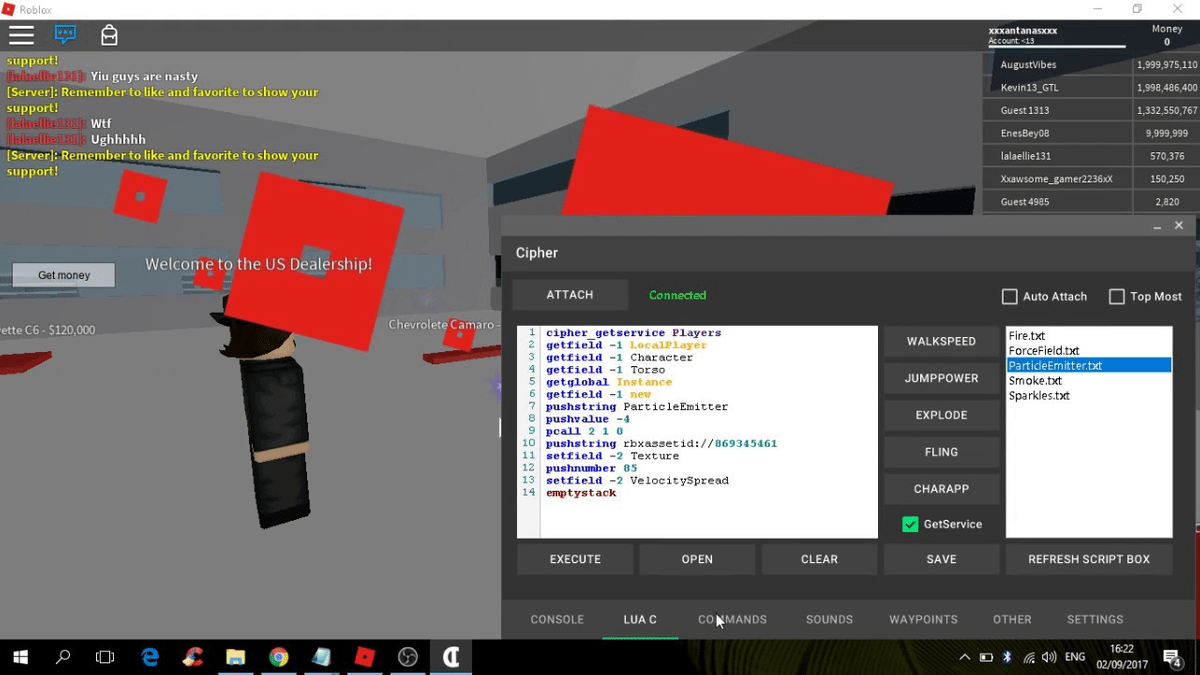The image size is (1200, 675).
Task: Click the OPEN script button
Action: click(x=697, y=559)
